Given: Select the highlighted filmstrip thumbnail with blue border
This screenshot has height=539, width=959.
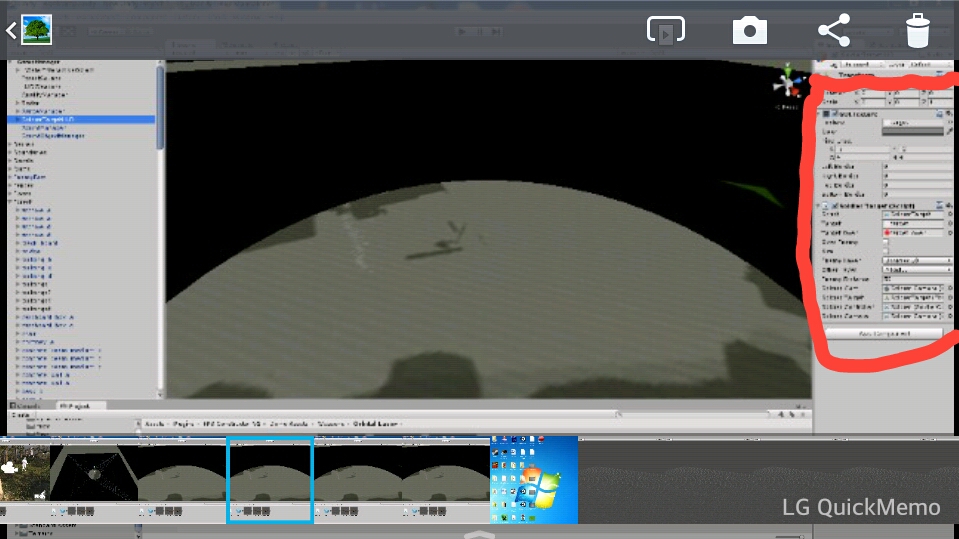Looking at the screenshot, I should [x=270, y=480].
